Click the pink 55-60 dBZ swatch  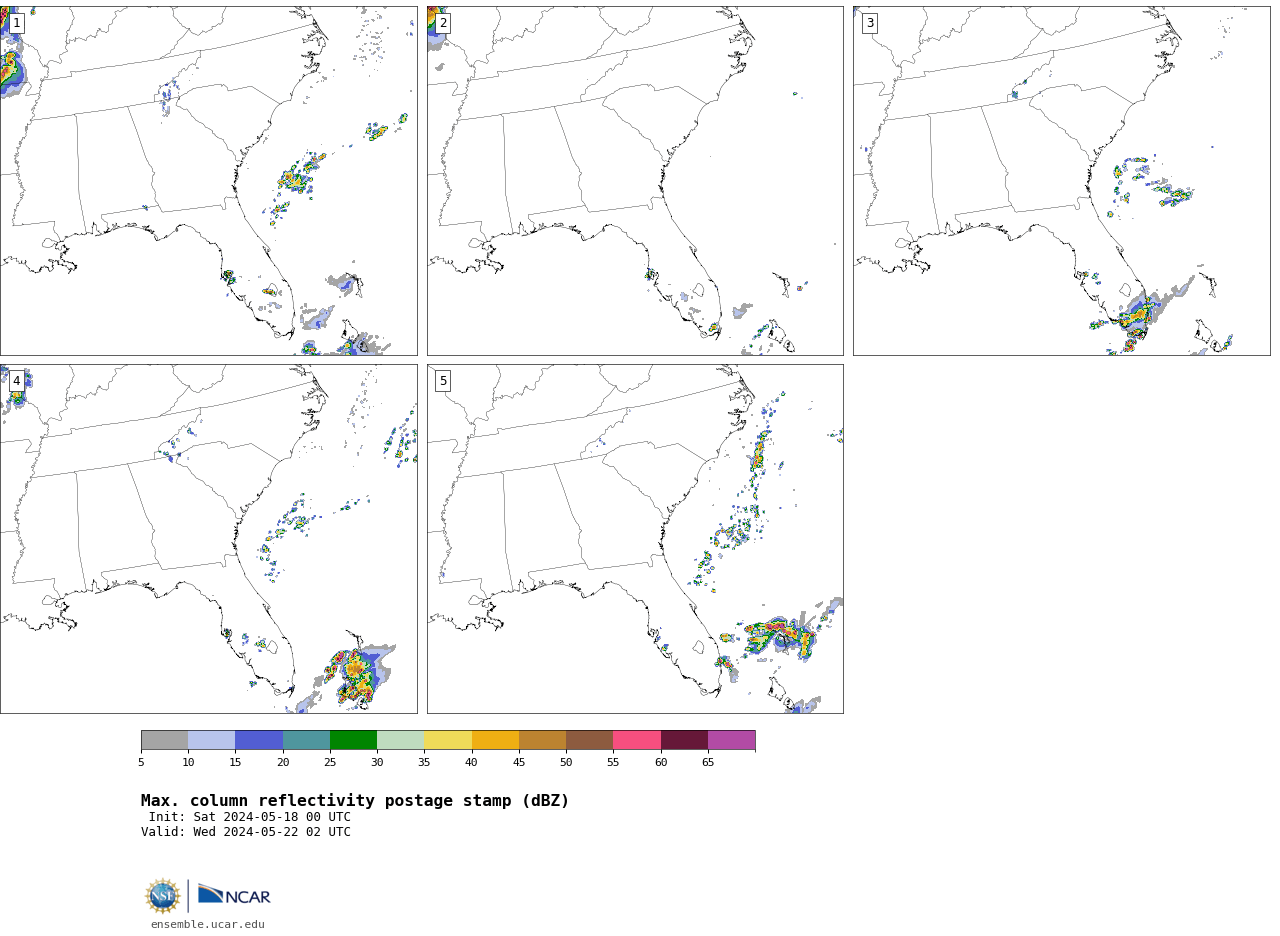pos(637,740)
